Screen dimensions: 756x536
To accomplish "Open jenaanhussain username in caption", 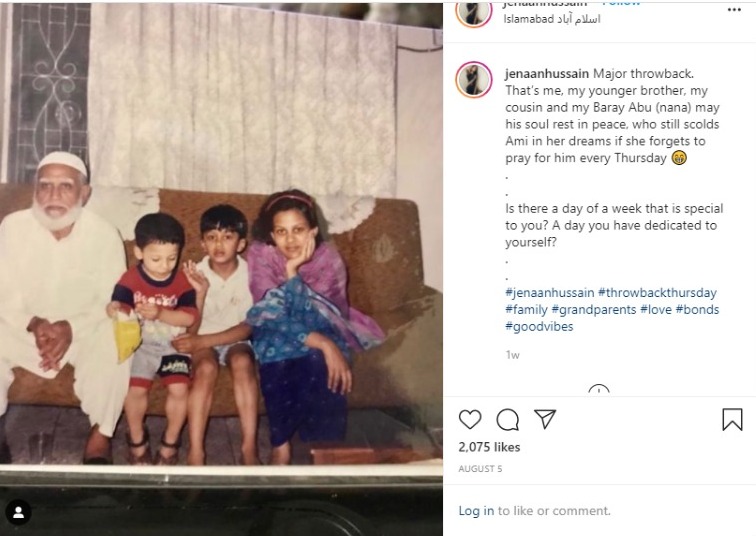I will tap(547, 74).
